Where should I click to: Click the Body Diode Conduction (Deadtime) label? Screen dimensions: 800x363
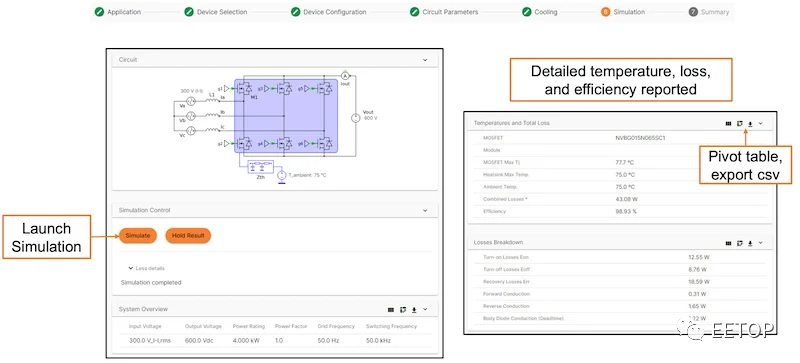(x=523, y=319)
